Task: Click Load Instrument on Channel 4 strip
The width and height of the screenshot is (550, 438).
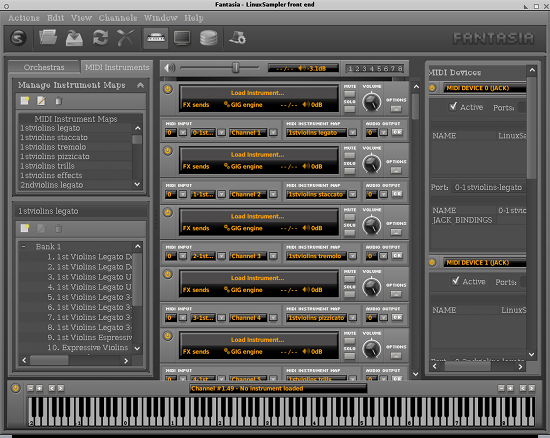Action: (x=257, y=278)
